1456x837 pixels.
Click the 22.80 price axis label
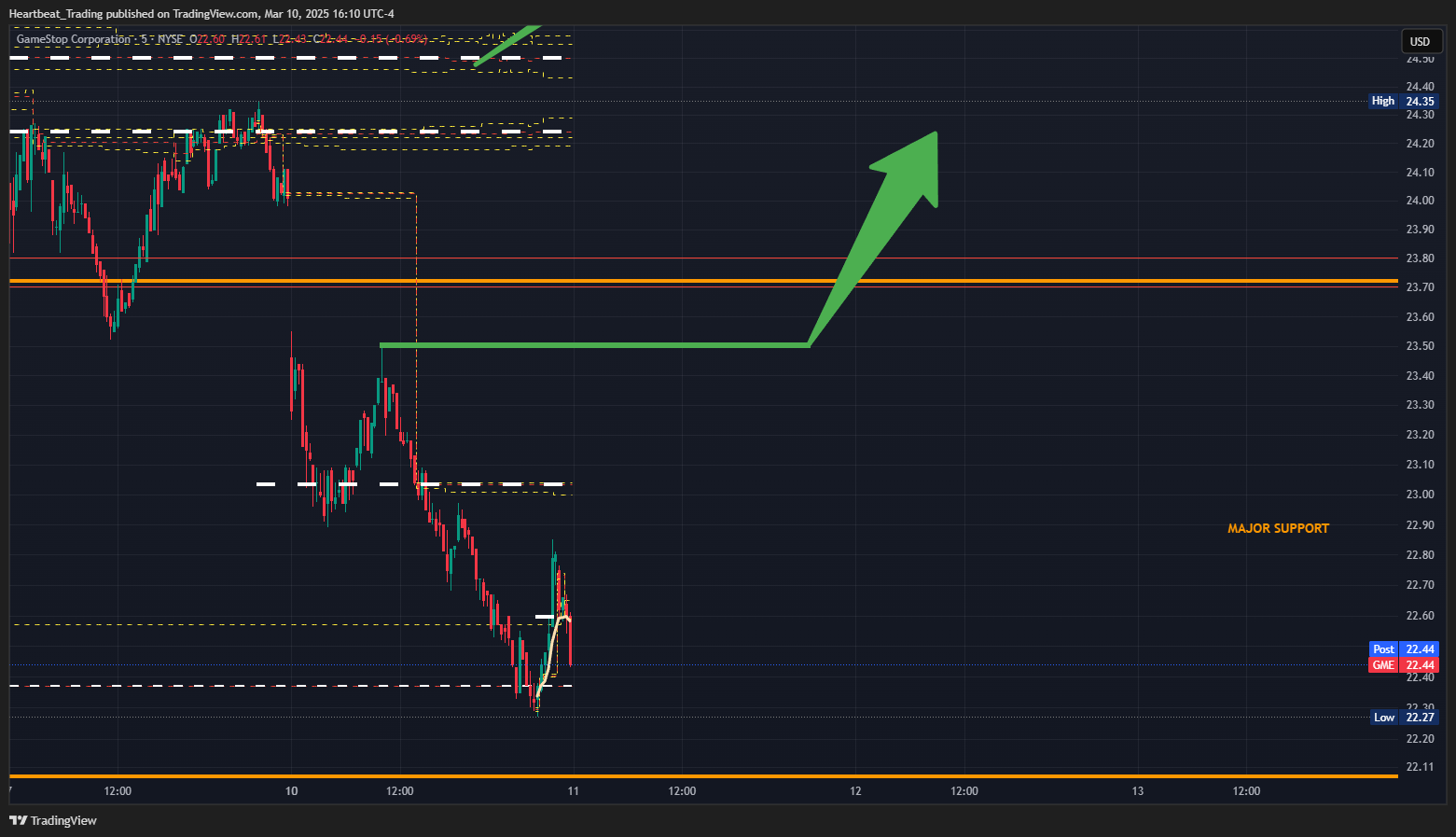[x=1420, y=555]
